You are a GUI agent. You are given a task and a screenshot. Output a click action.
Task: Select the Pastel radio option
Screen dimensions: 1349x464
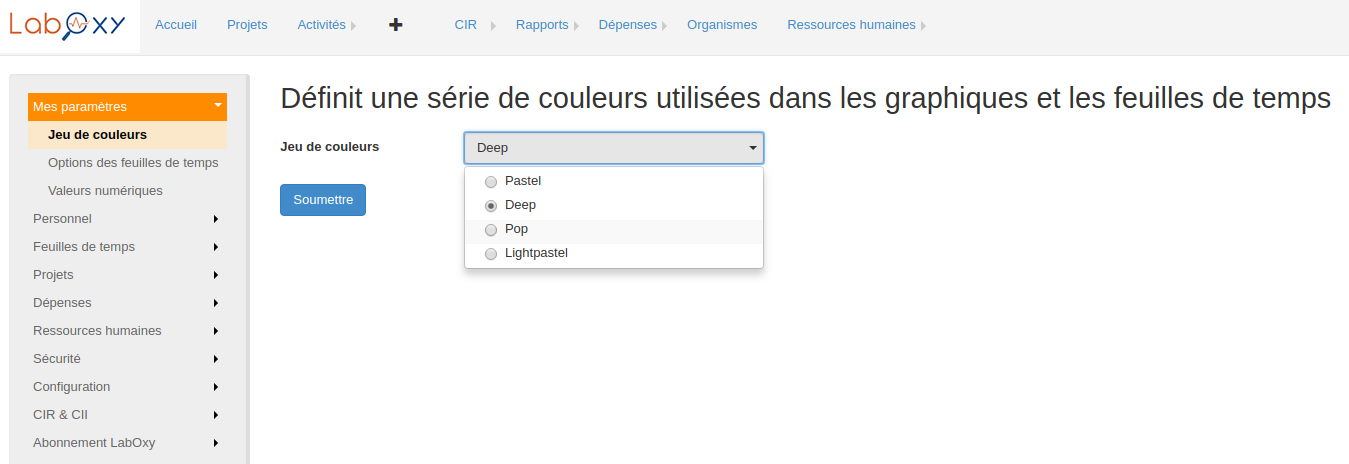pos(491,182)
